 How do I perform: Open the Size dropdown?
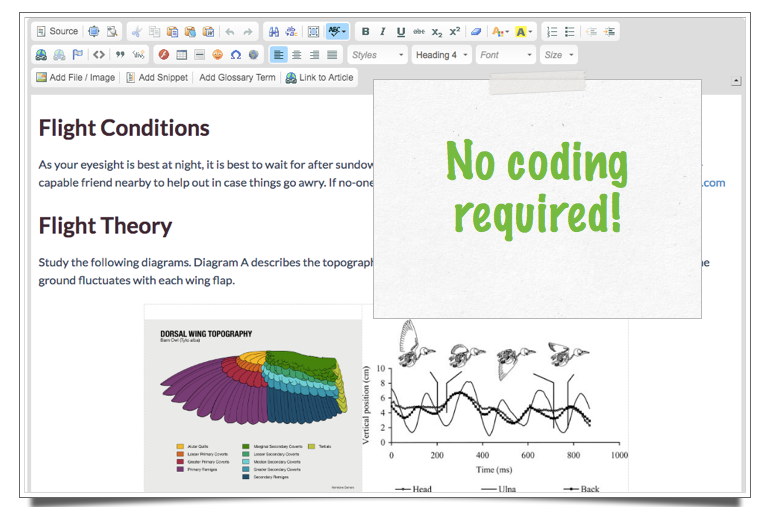[x=559, y=55]
